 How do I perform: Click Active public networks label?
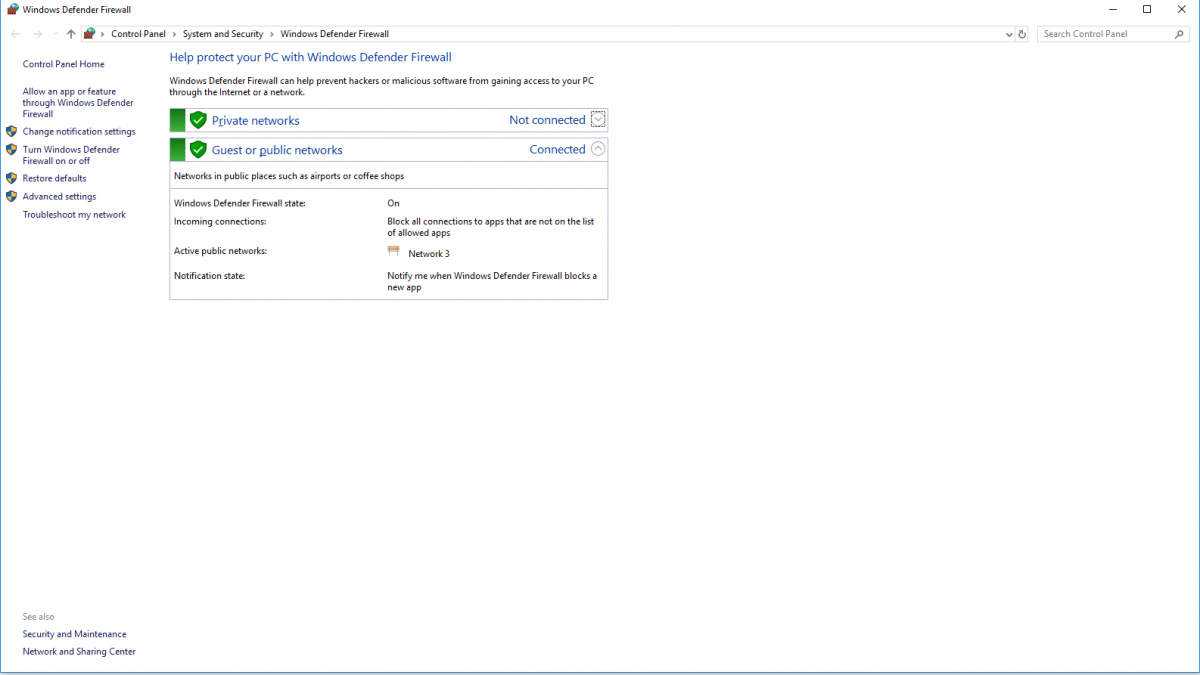click(221, 252)
